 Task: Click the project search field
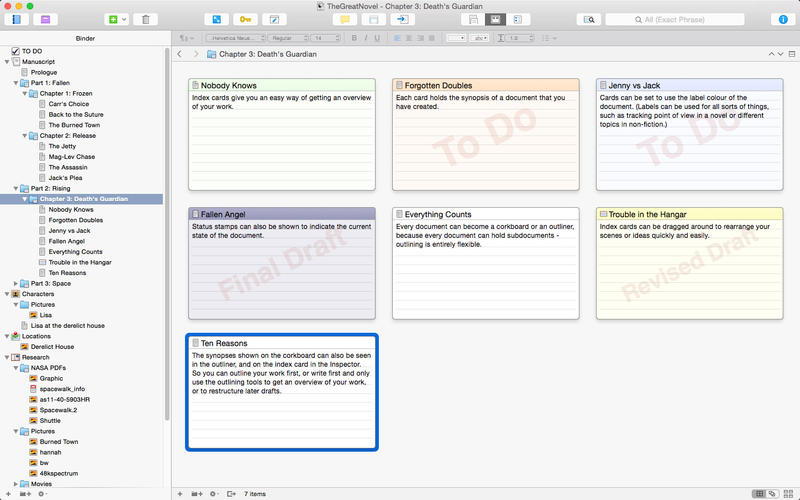[674, 19]
